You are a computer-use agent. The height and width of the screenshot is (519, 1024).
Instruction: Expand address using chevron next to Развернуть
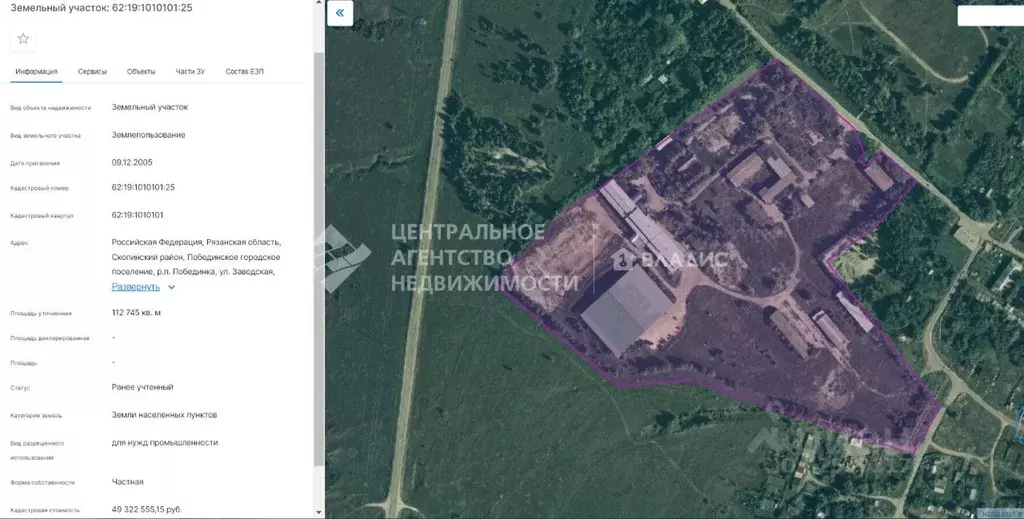[x=172, y=287]
